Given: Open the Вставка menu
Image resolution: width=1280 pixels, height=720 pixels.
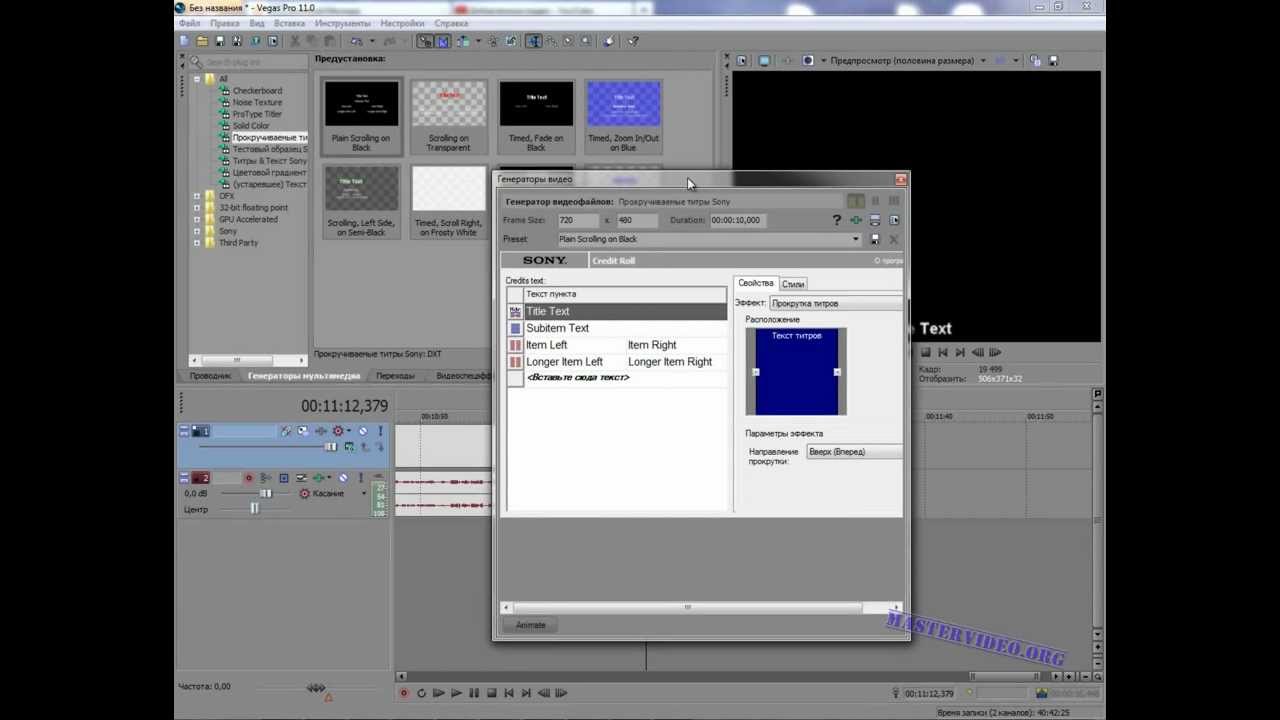Looking at the screenshot, I should (x=289, y=23).
